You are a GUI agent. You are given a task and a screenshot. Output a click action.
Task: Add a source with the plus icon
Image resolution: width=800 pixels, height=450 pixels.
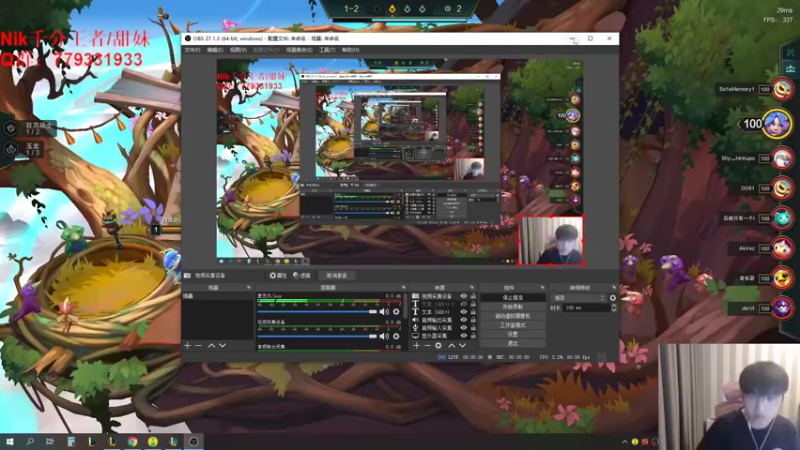[x=416, y=345]
